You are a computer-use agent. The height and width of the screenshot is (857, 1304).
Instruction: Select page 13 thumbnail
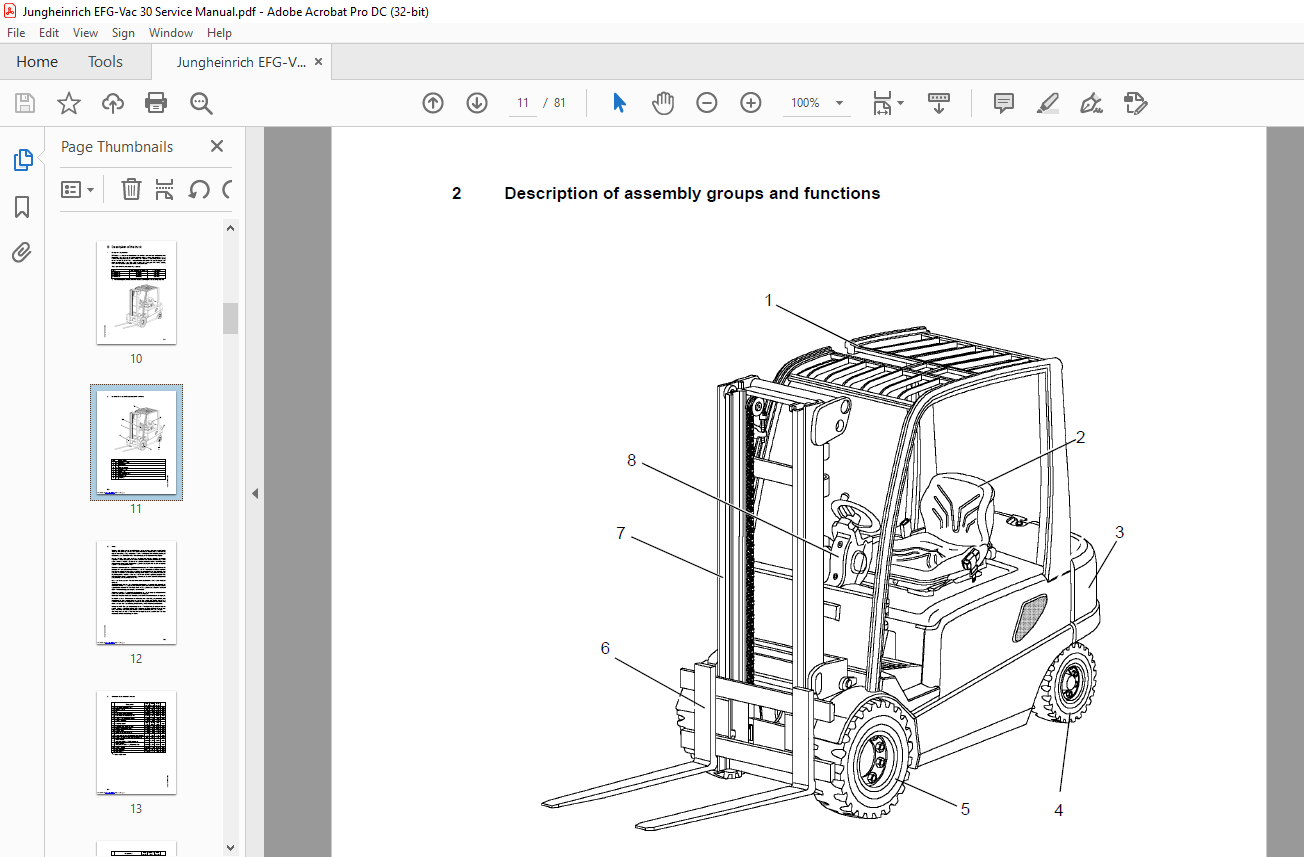136,742
